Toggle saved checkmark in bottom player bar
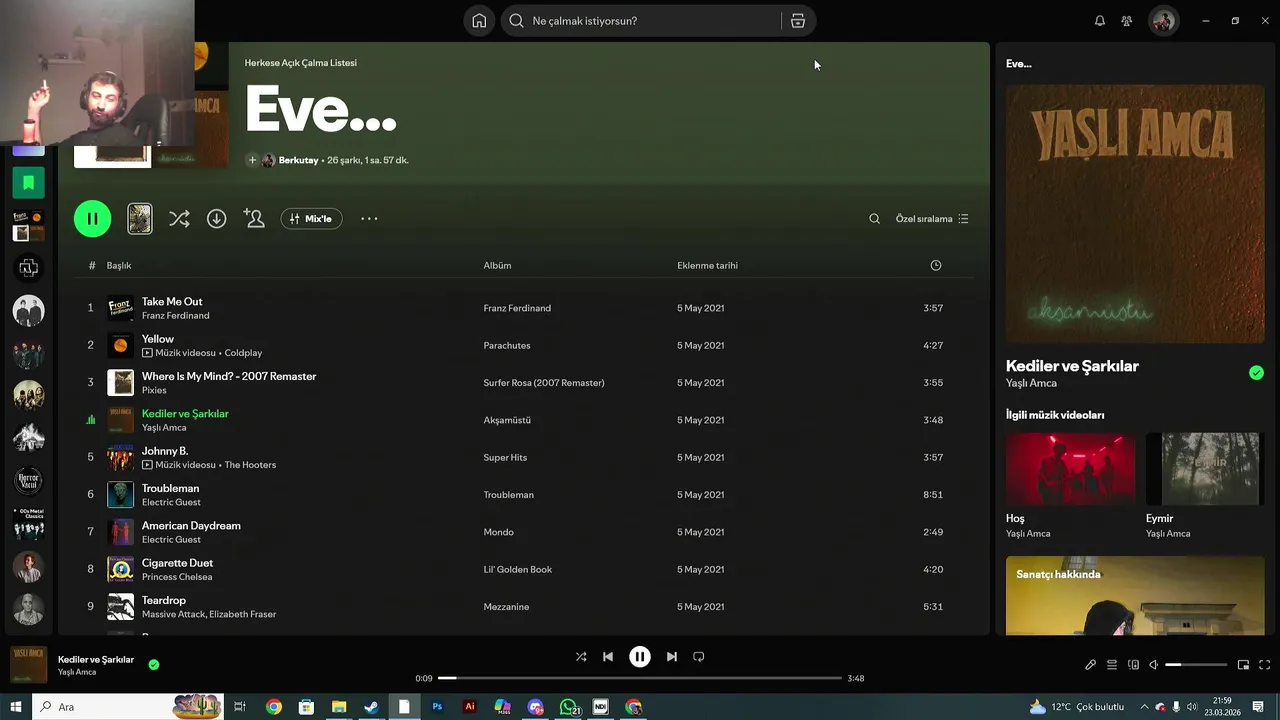The width and height of the screenshot is (1280, 720). 154,664
